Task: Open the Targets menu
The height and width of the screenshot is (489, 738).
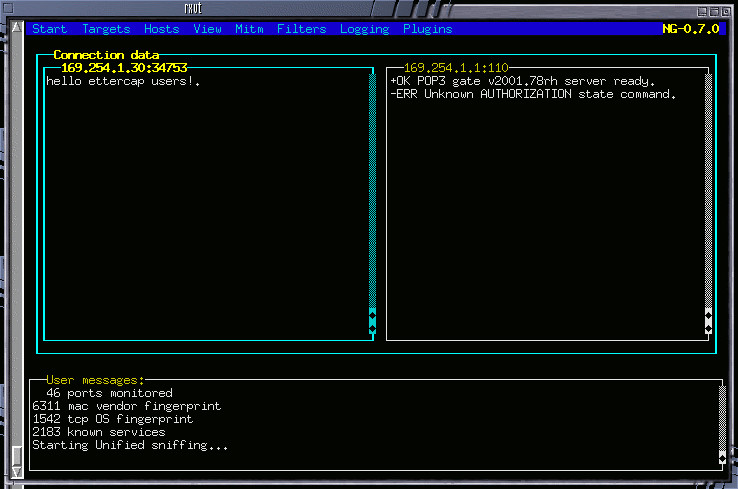Action: point(106,29)
